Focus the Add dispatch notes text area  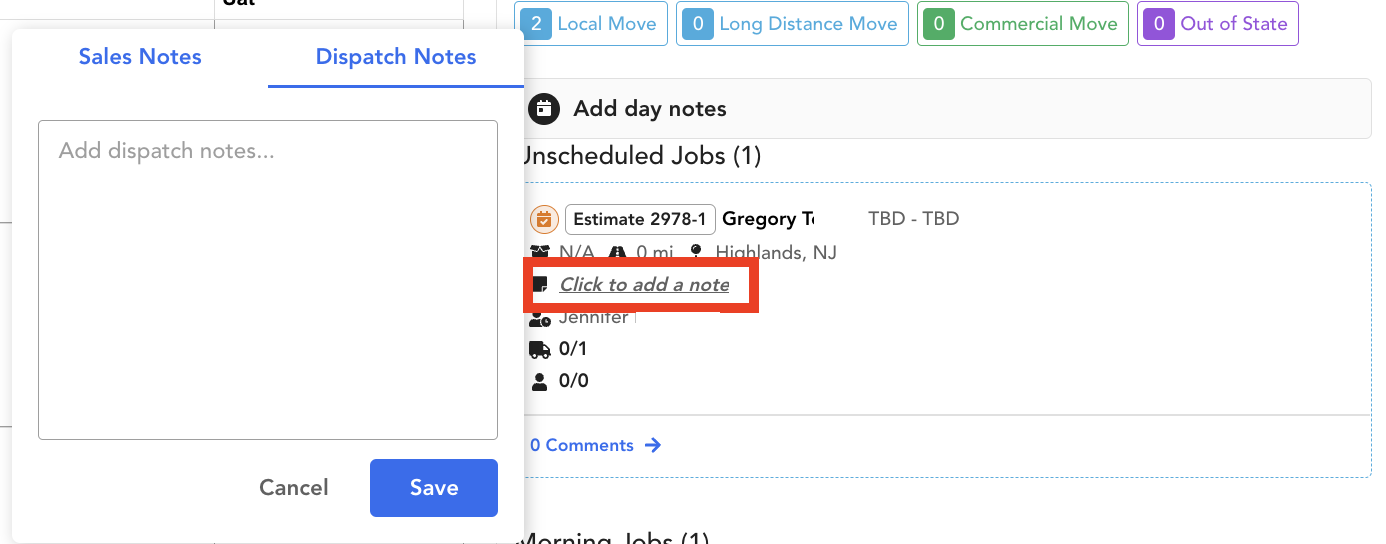click(x=268, y=280)
